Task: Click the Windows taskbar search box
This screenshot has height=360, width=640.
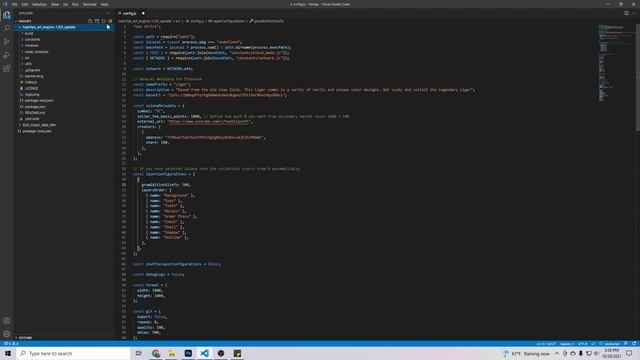Action: click(x=73, y=353)
